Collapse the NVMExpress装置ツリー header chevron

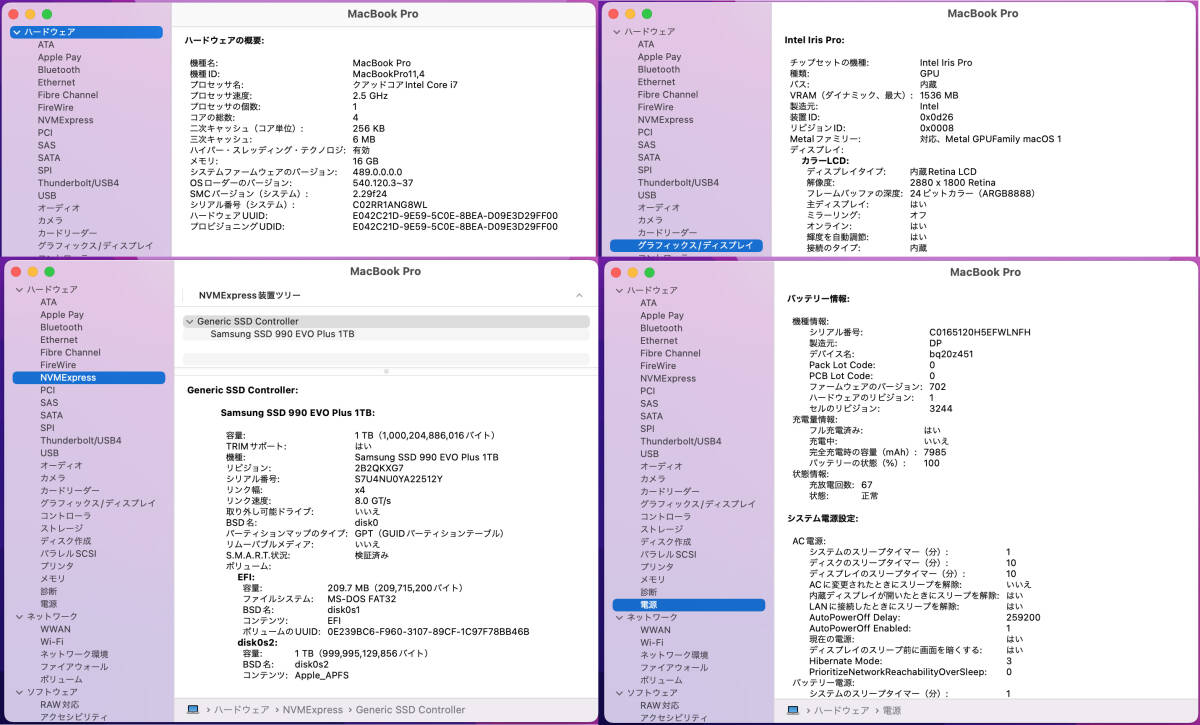click(579, 296)
